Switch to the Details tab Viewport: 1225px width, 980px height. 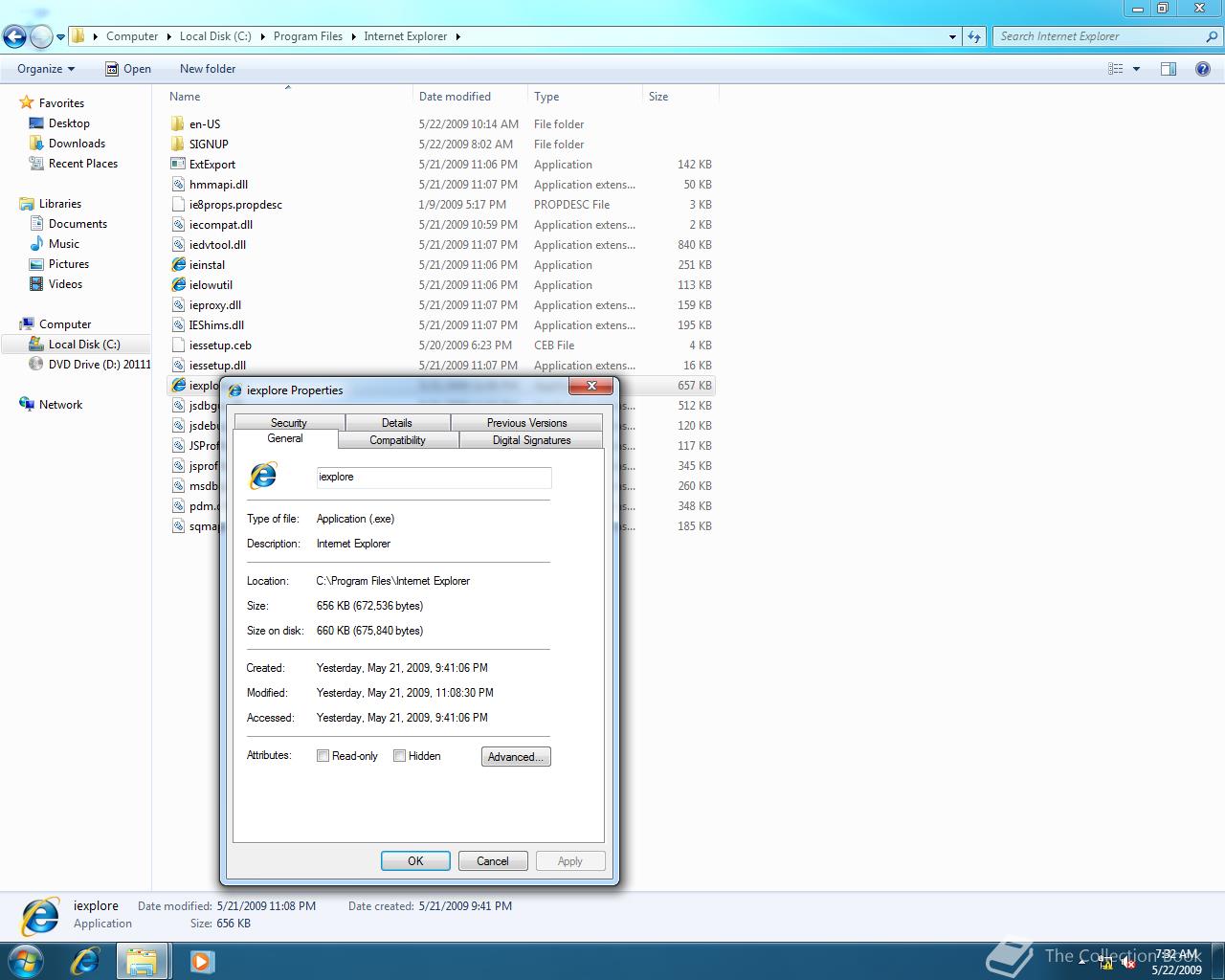tap(397, 422)
